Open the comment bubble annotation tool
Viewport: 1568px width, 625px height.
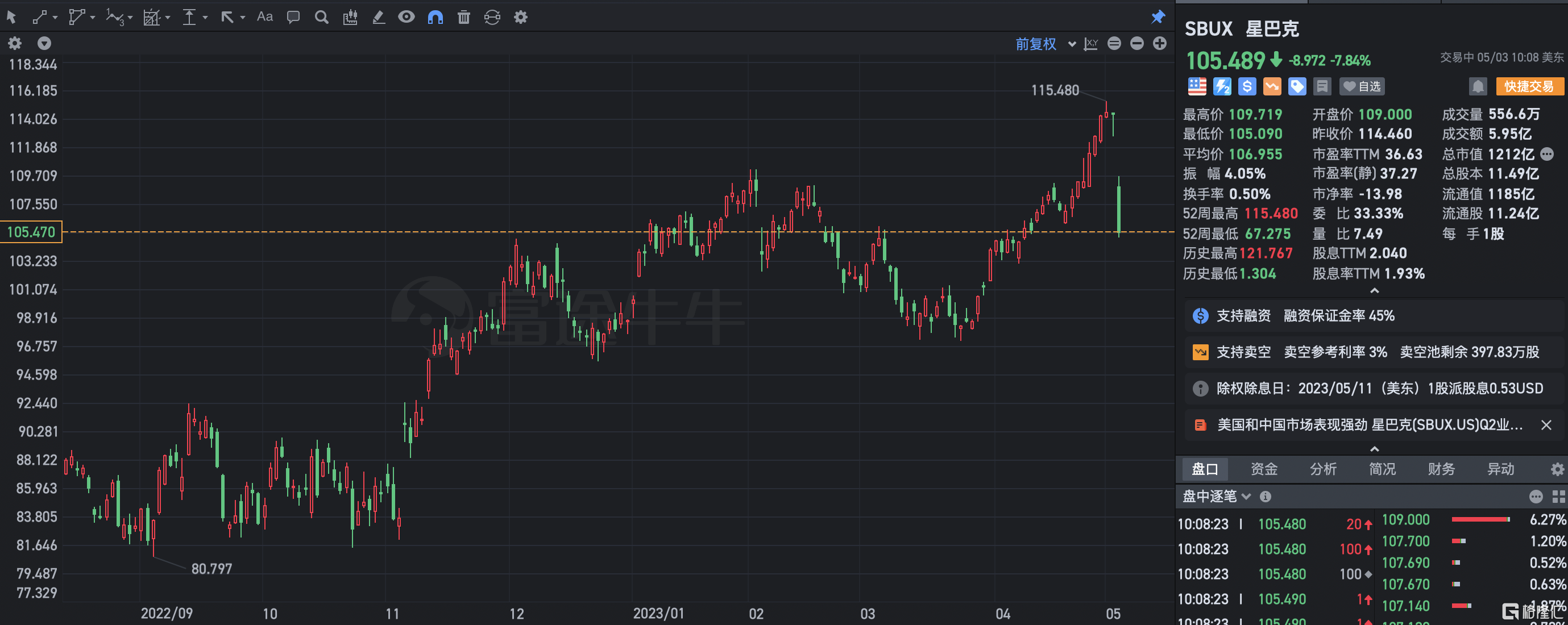pos(293,17)
